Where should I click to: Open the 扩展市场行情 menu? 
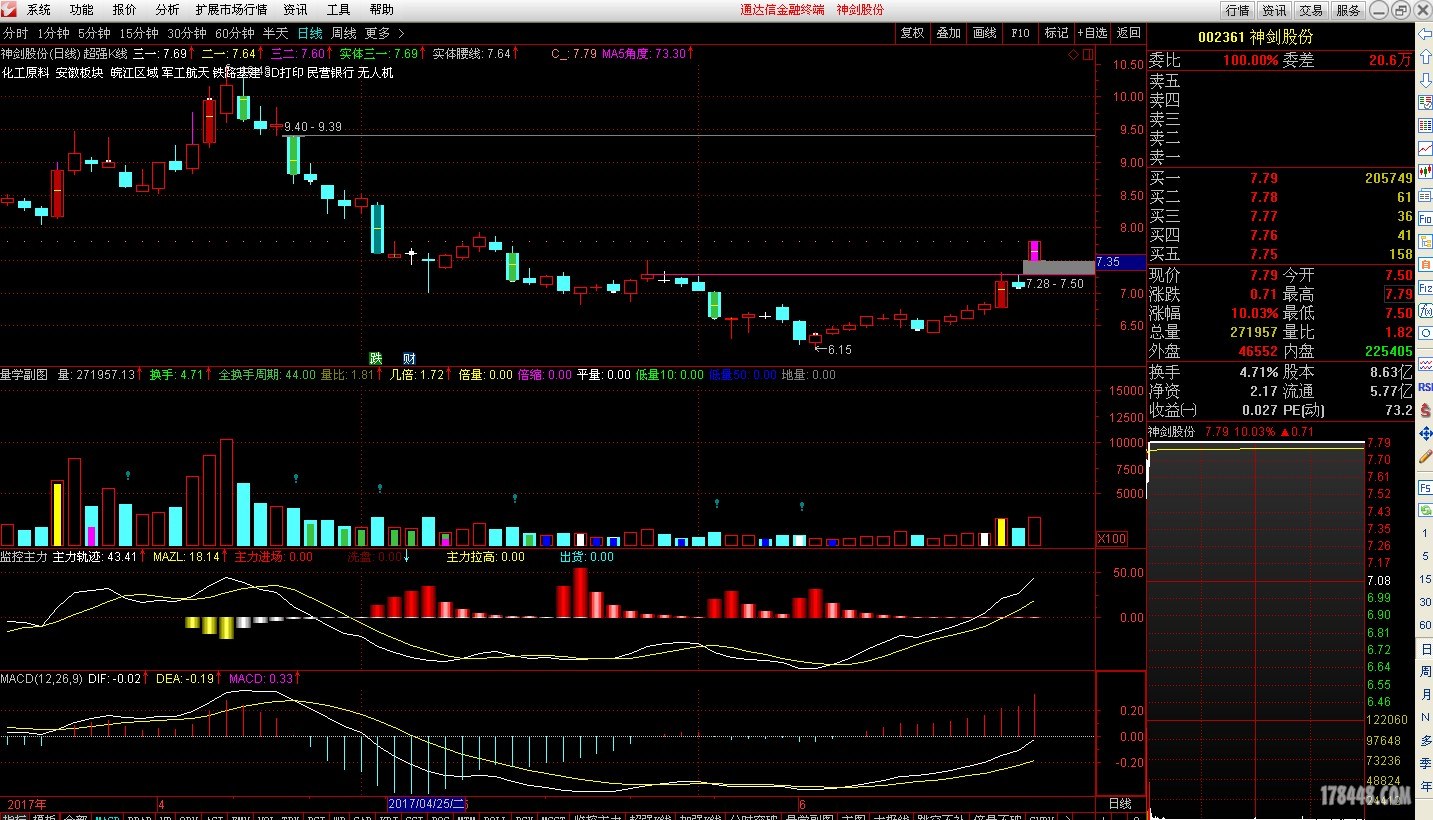pos(231,10)
